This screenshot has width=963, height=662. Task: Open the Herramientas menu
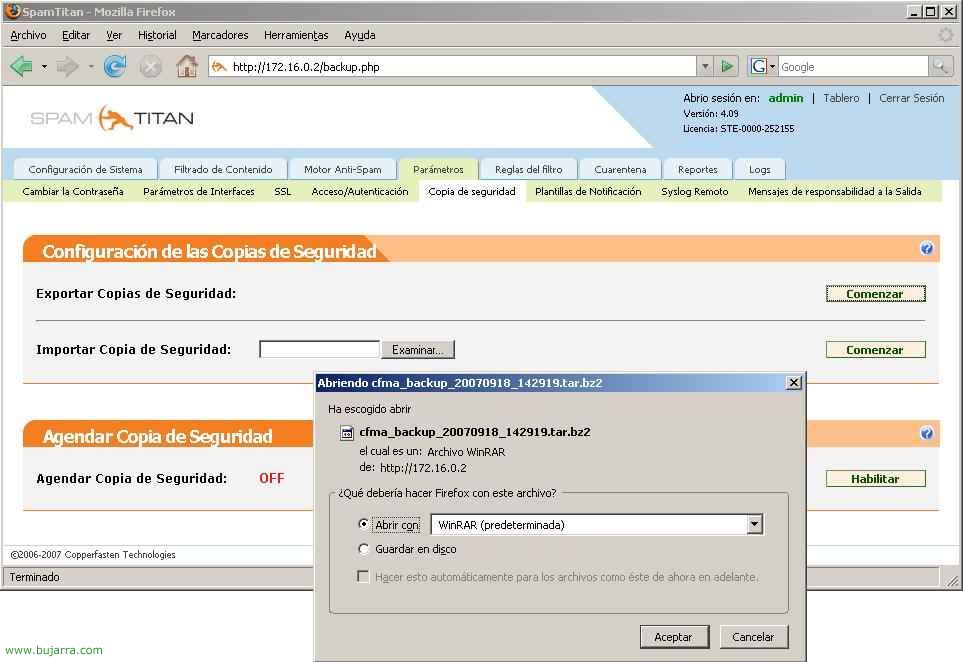(x=296, y=35)
